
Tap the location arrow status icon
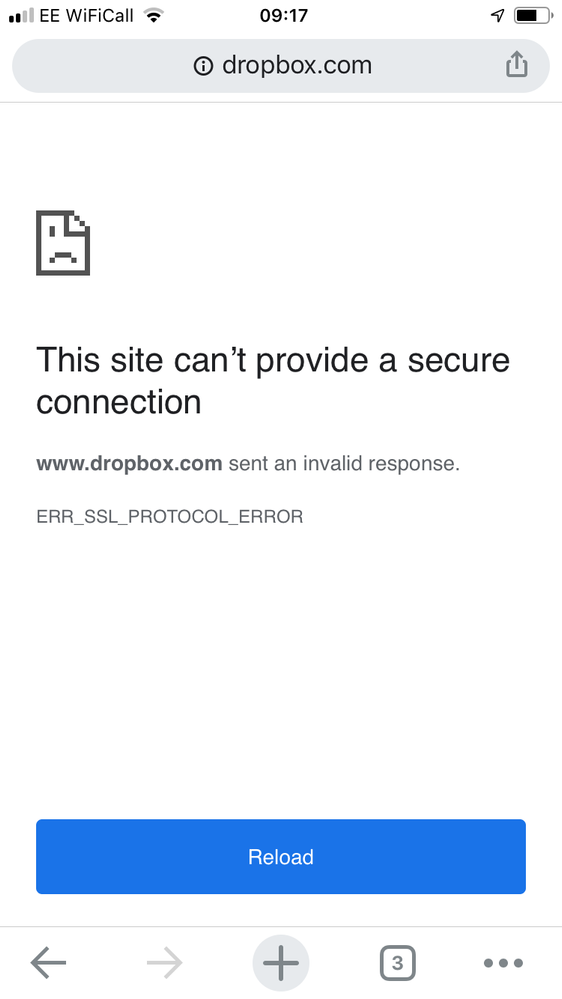(x=498, y=16)
